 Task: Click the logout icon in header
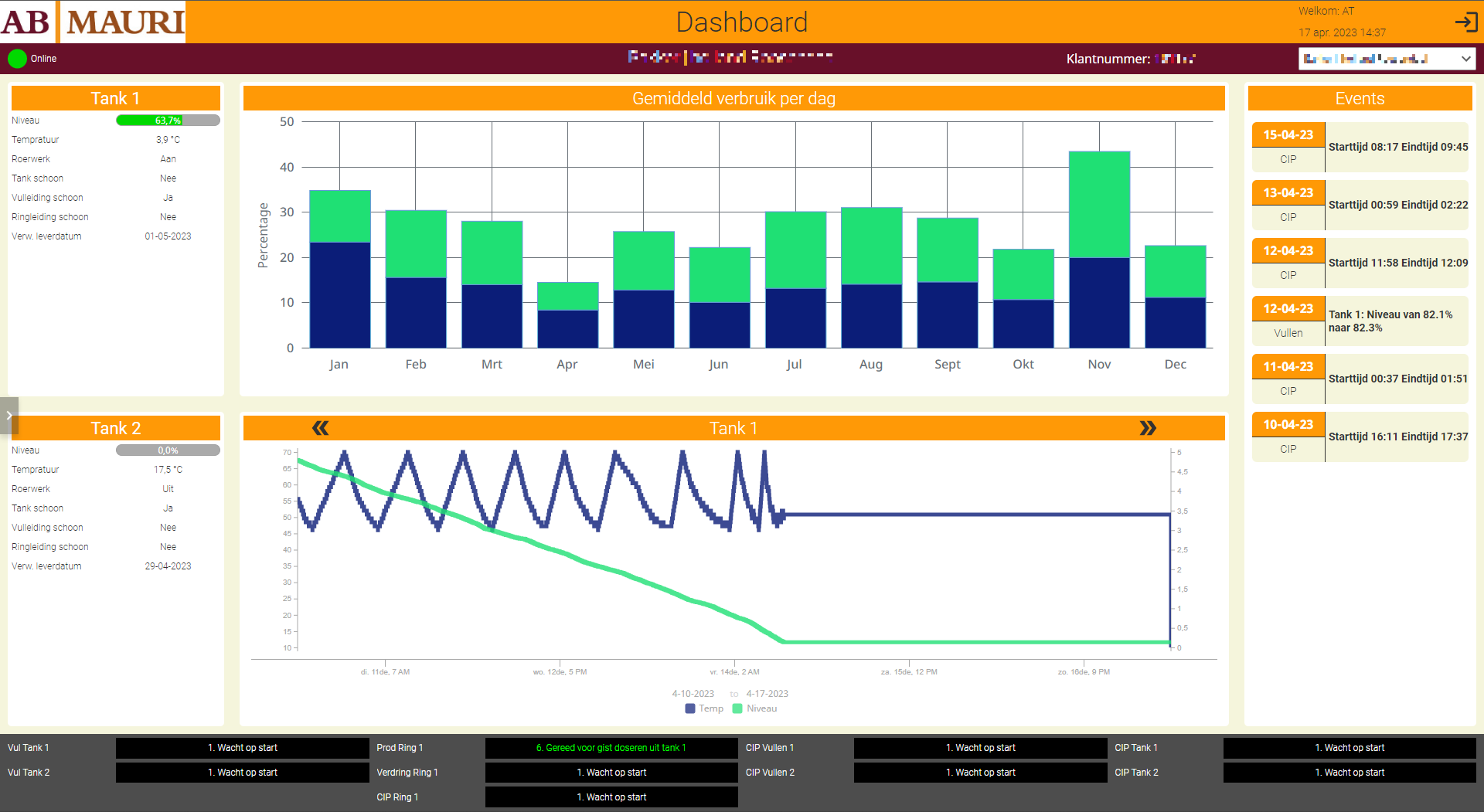pos(1465,22)
